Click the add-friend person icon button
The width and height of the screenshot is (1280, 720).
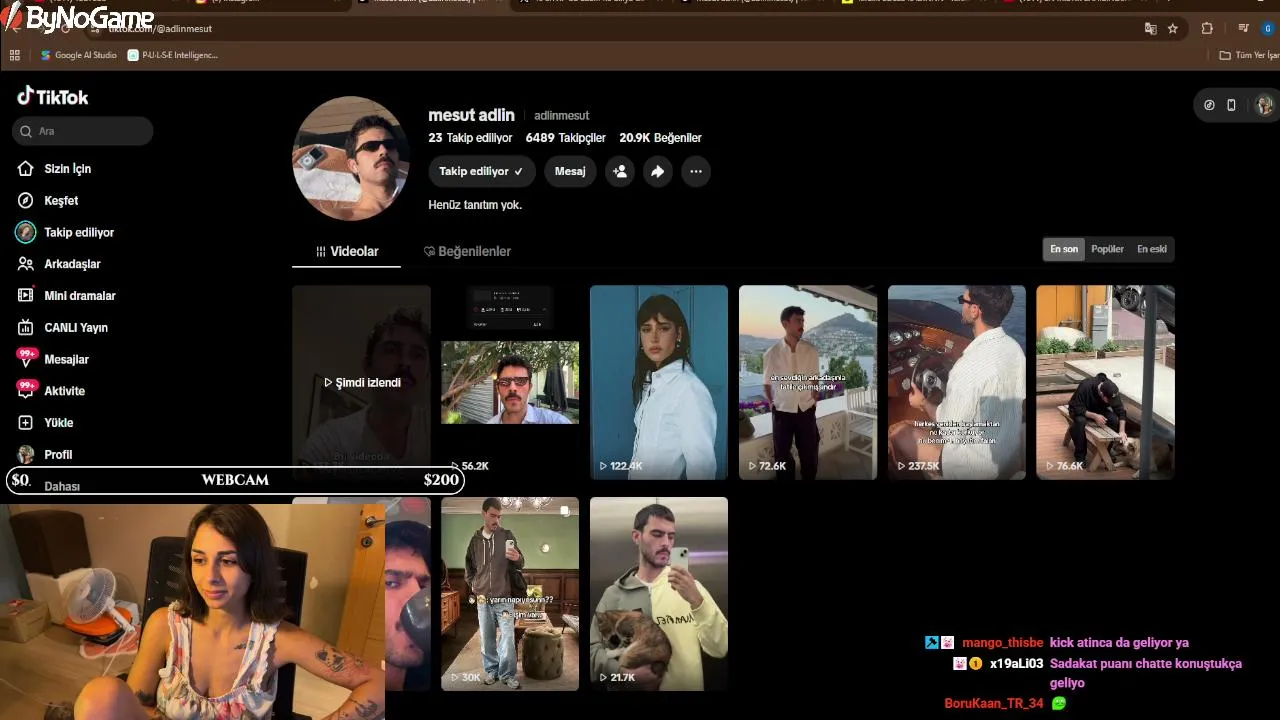(620, 171)
